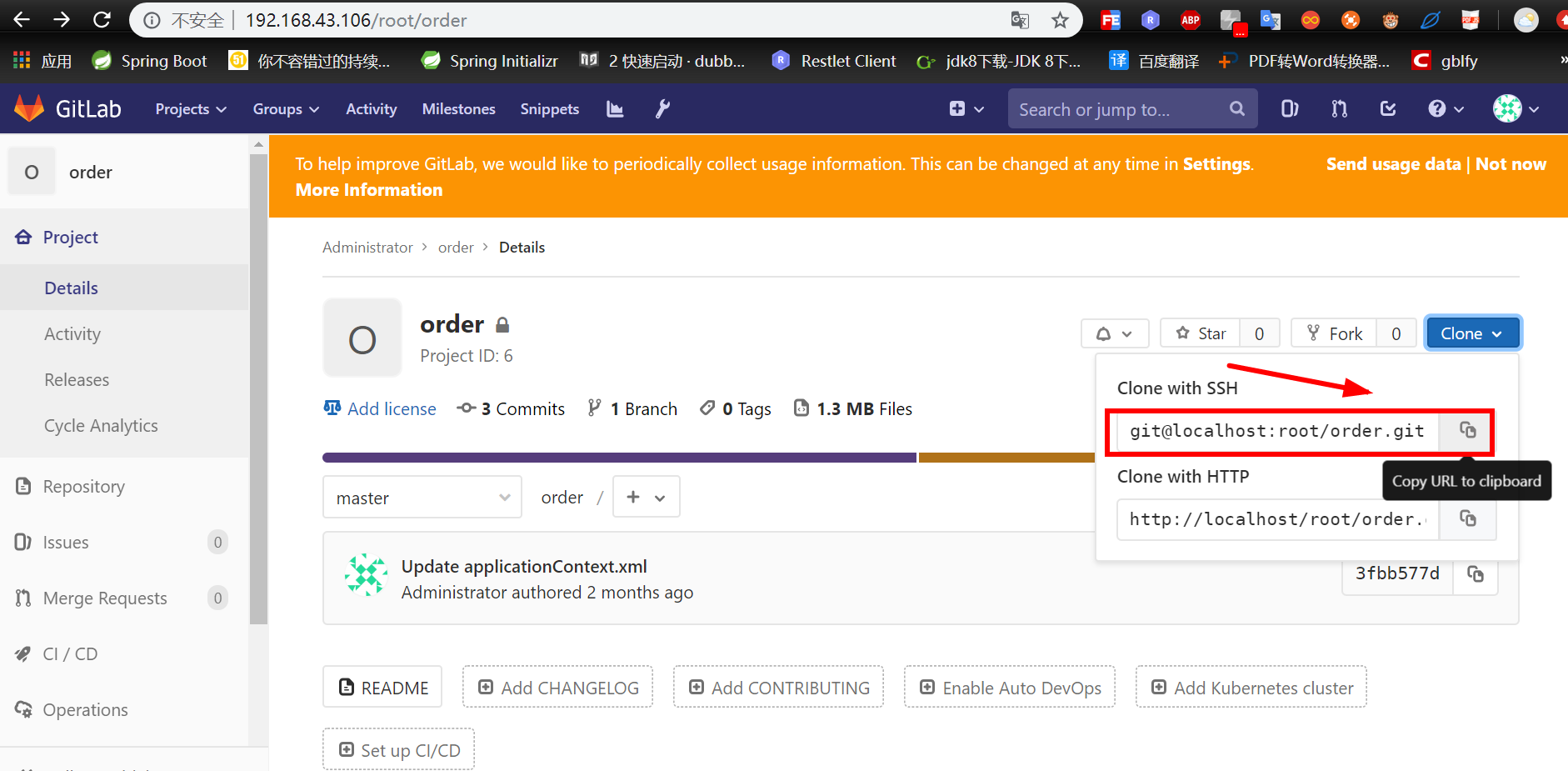Reload the page in browser
Image resolution: width=1568 pixels, height=771 pixels.
(102, 20)
